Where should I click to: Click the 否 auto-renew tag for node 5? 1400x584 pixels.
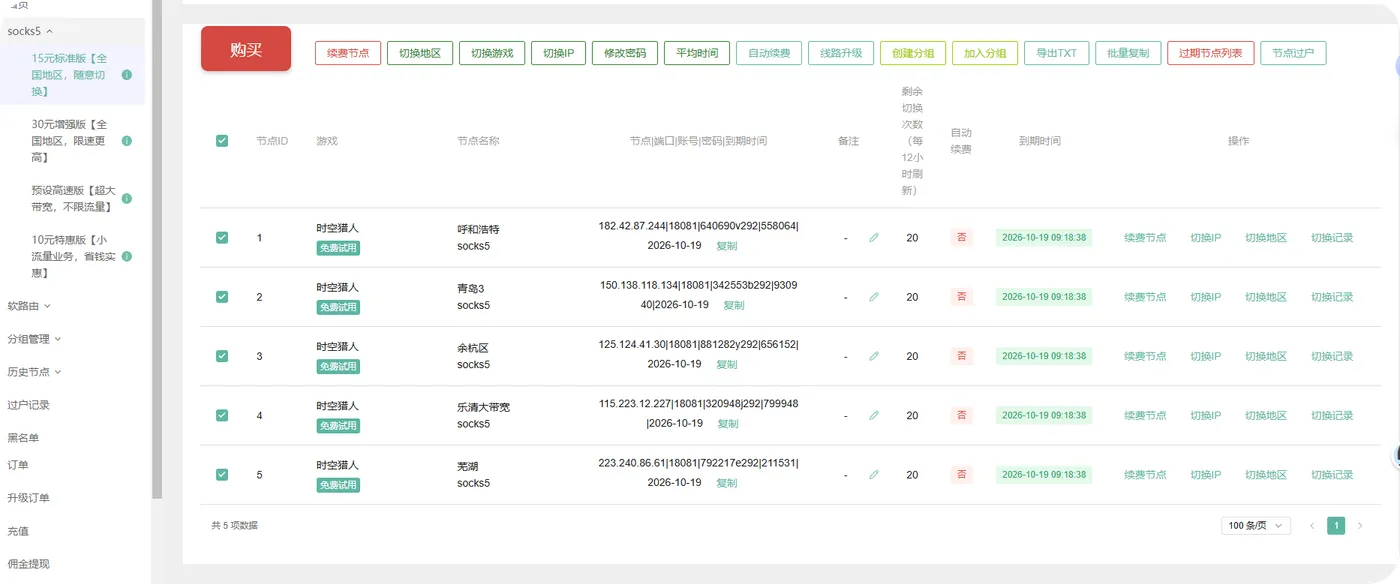click(x=961, y=475)
